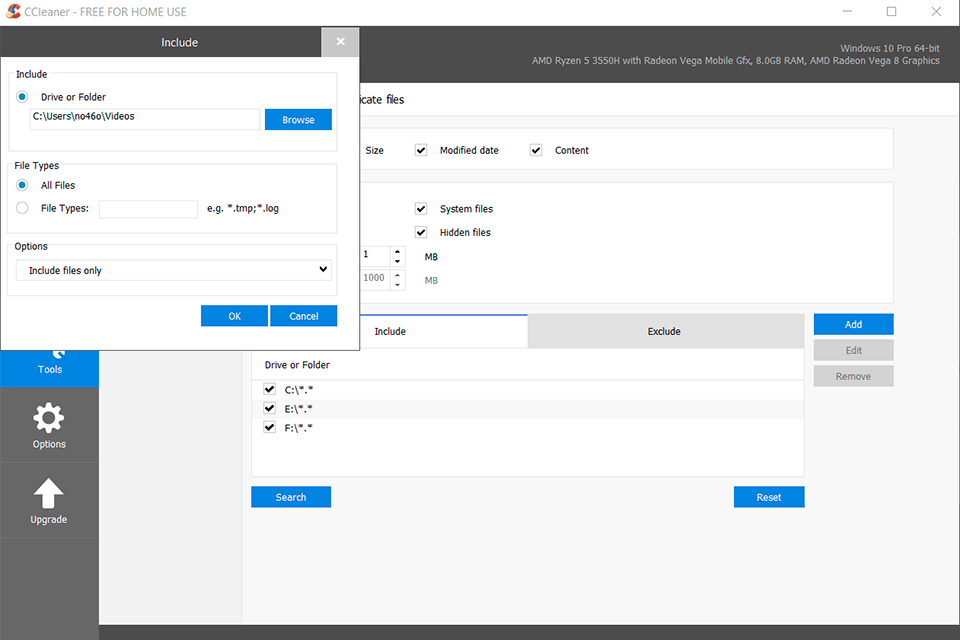
Task: Switch to the Exclude tab
Action: (x=664, y=331)
